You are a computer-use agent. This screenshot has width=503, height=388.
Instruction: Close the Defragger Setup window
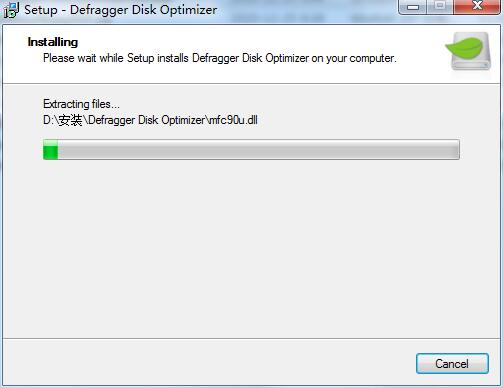[477, 6]
